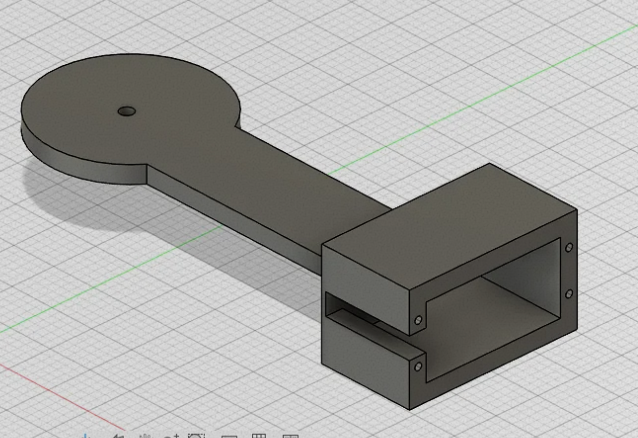Select the center hole of the circular disc
The image size is (638, 438).
point(127,111)
